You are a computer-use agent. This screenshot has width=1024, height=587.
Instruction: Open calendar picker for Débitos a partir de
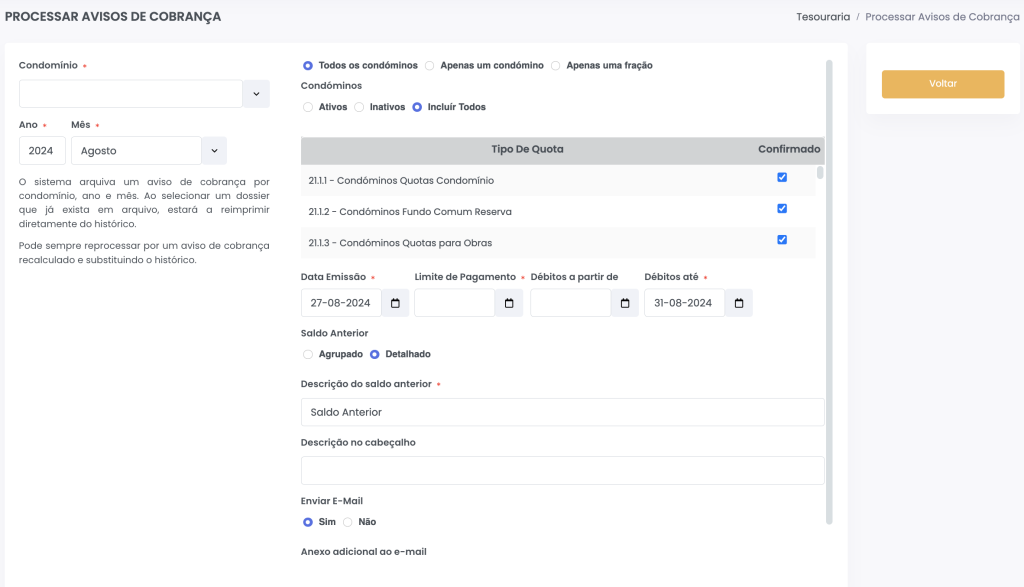click(625, 303)
